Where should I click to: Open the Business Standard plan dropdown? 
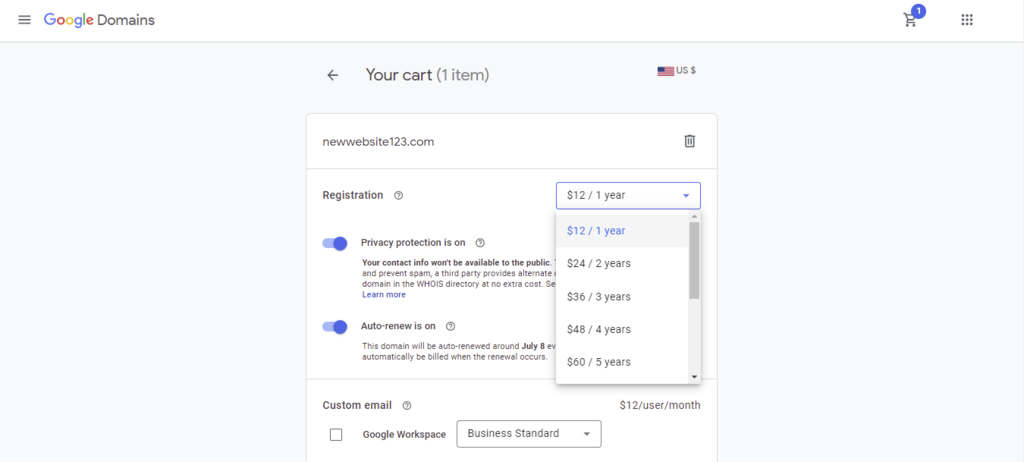(x=528, y=434)
